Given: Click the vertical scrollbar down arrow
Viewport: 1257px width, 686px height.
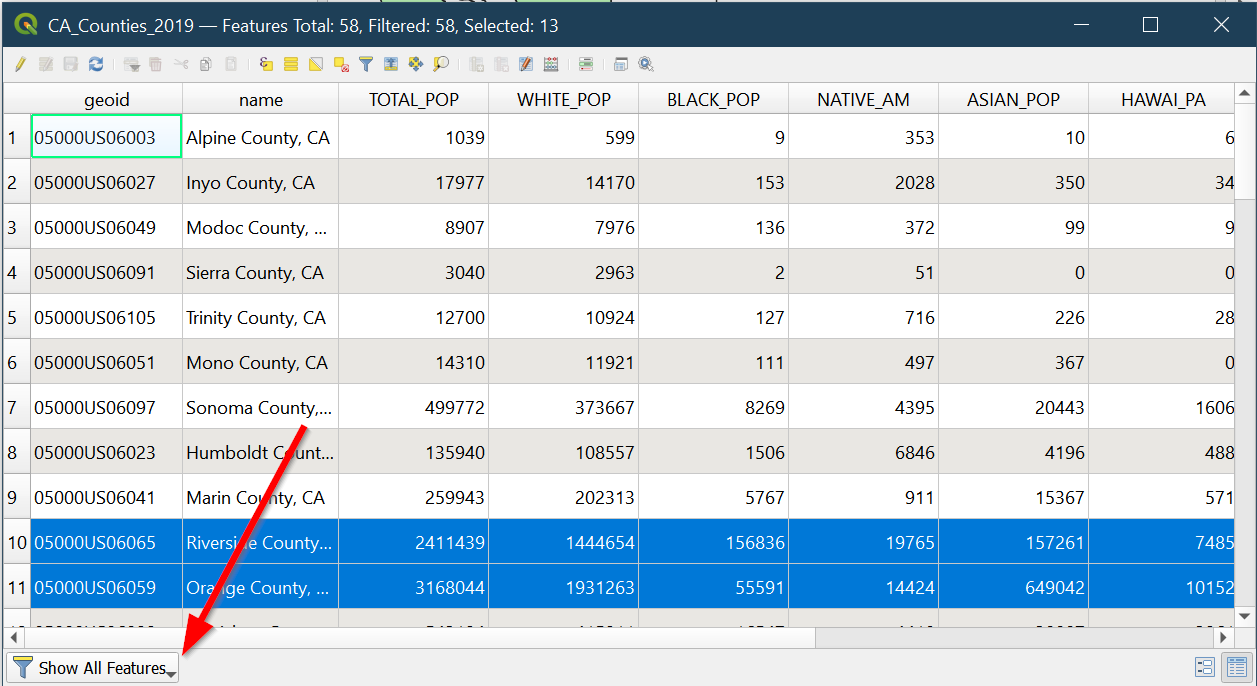Looking at the screenshot, I should (x=1245, y=616).
